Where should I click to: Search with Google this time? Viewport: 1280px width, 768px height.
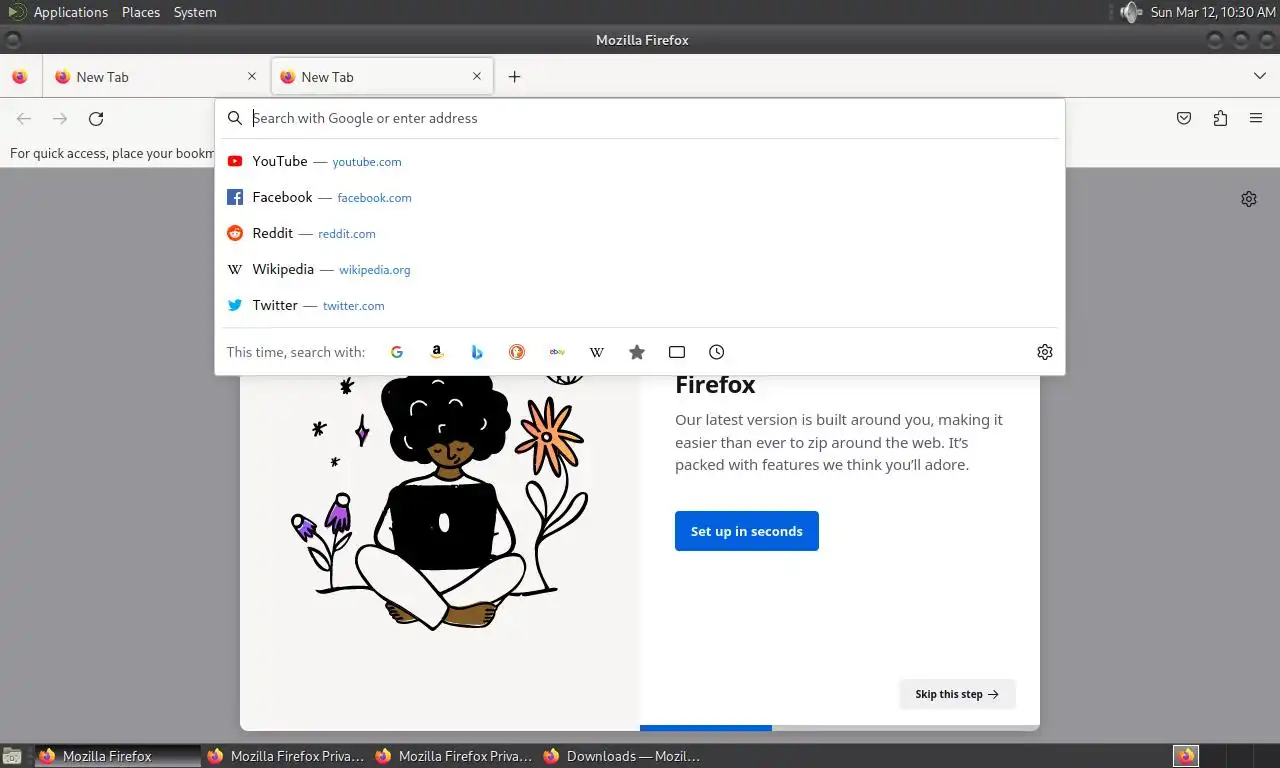397,352
